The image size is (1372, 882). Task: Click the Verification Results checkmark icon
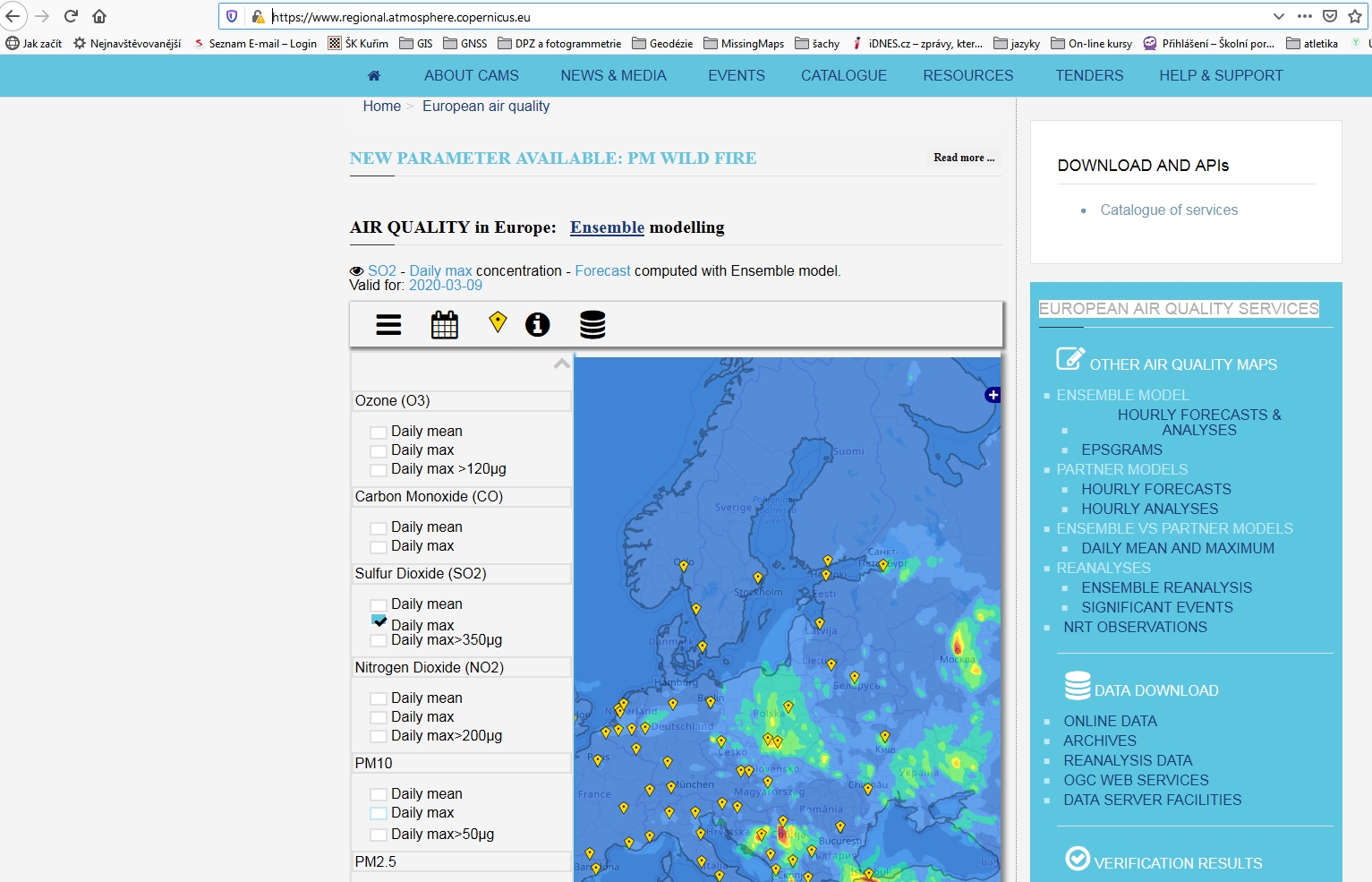[x=1078, y=858]
